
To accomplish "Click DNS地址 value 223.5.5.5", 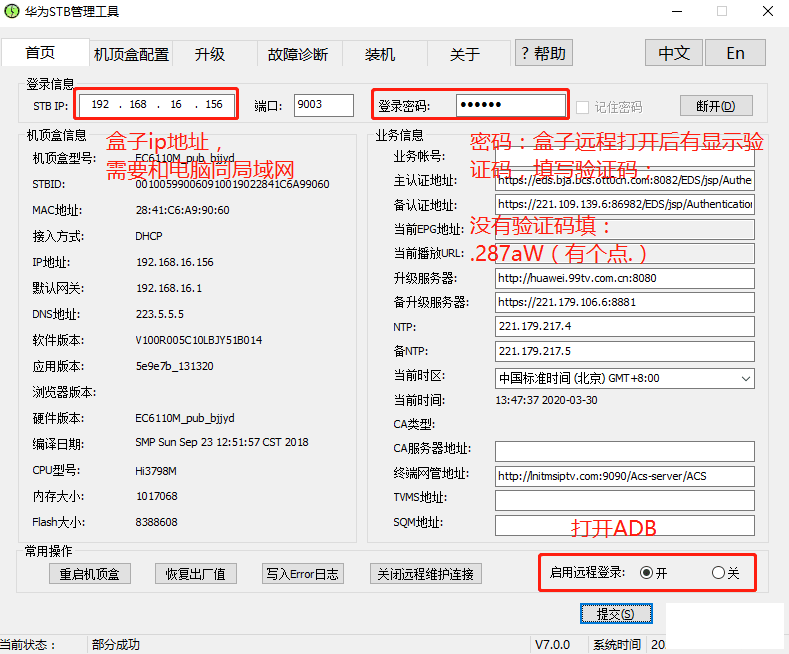I will pyautogui.click(x=160, y=314).
